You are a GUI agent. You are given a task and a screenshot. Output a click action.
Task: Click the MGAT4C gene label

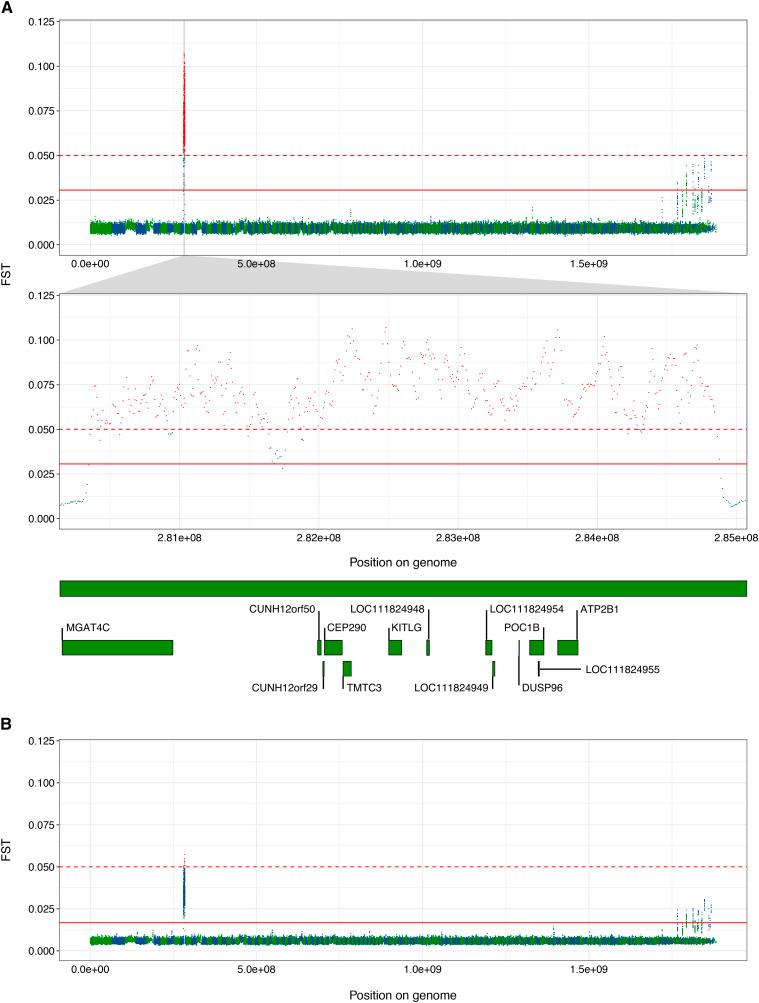(88, 628)
